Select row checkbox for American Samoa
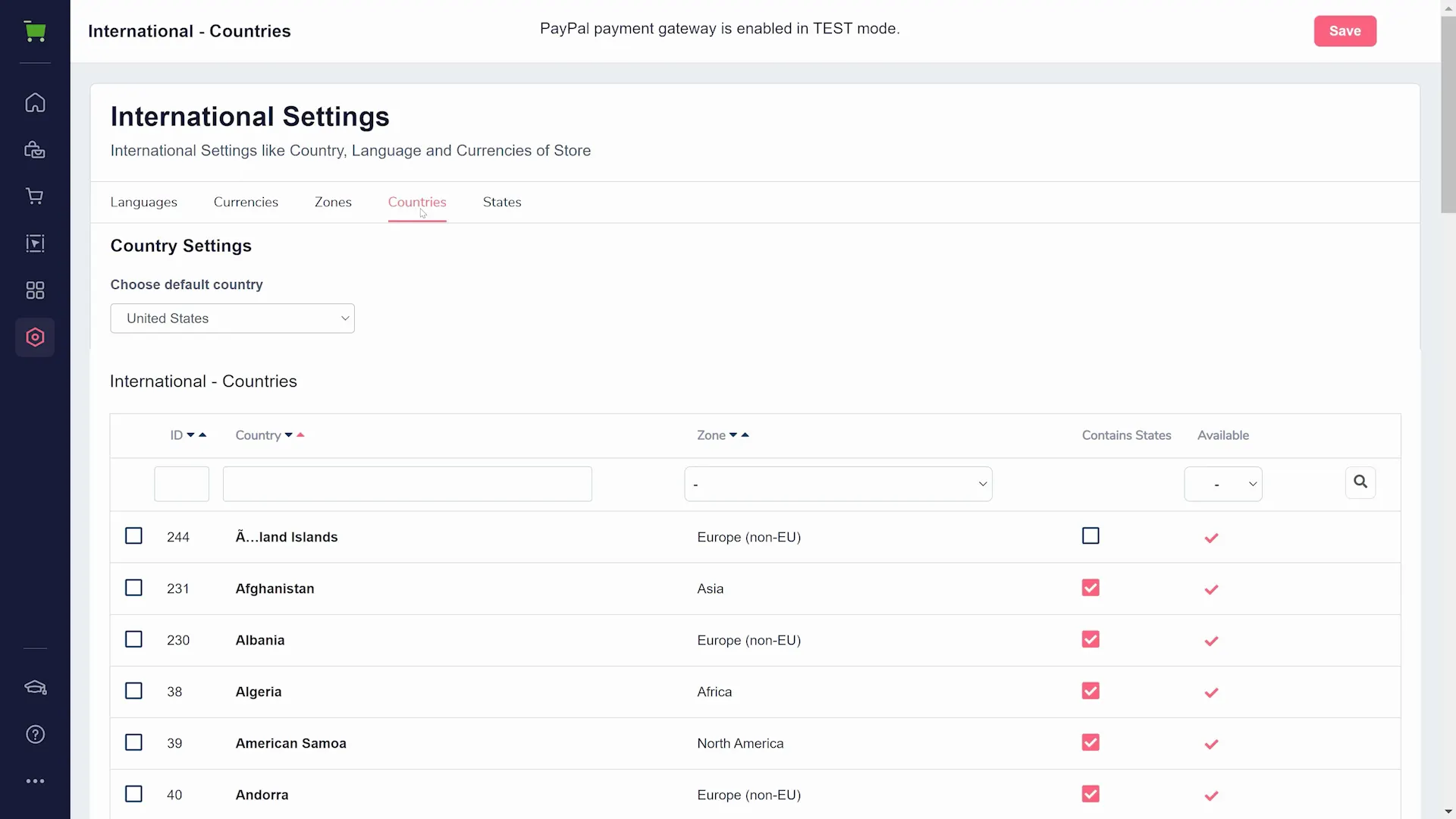Screen dimensions: 1456x819 tap(133, 742)
